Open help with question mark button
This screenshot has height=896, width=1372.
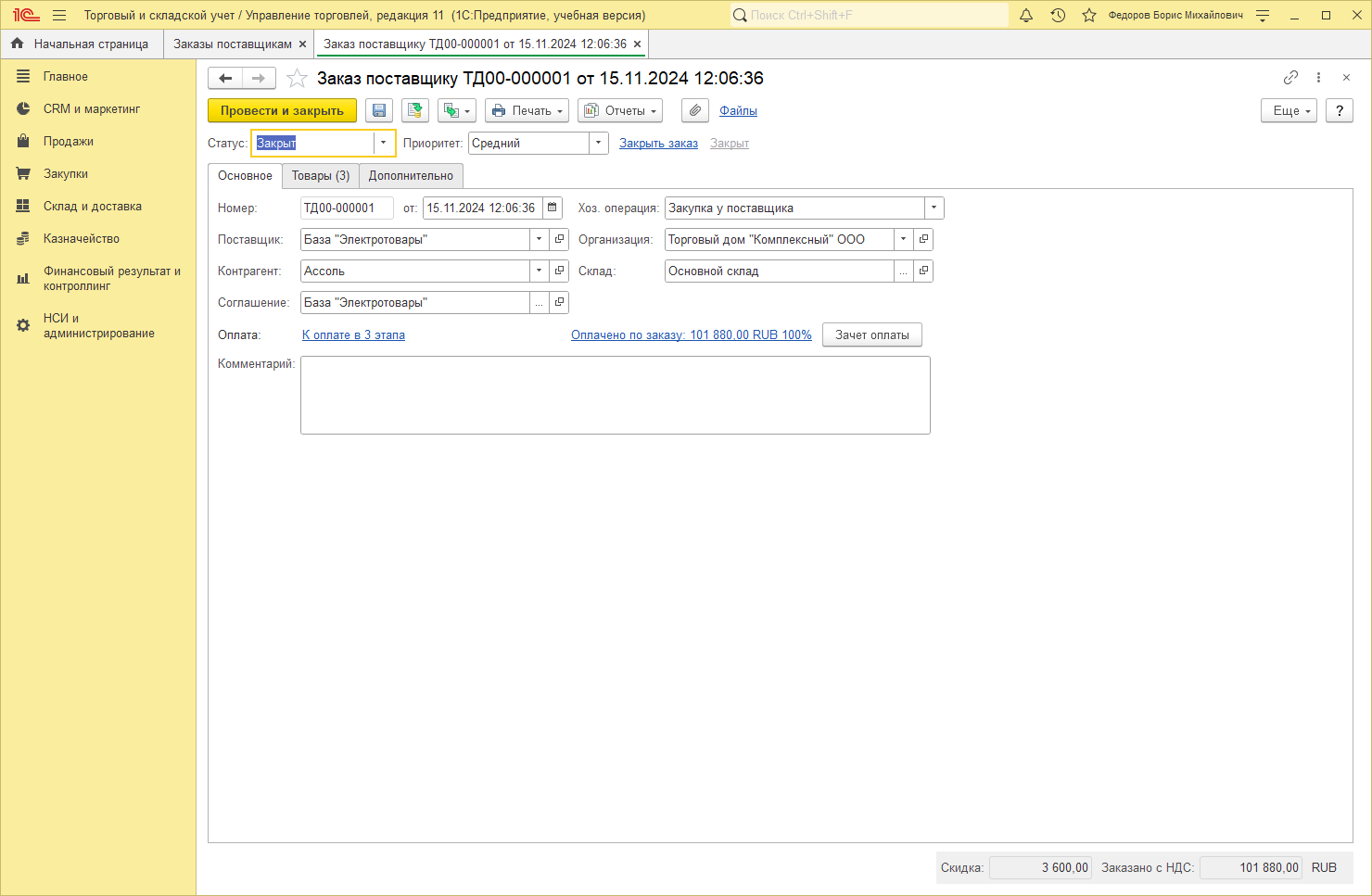point(1340,110)
